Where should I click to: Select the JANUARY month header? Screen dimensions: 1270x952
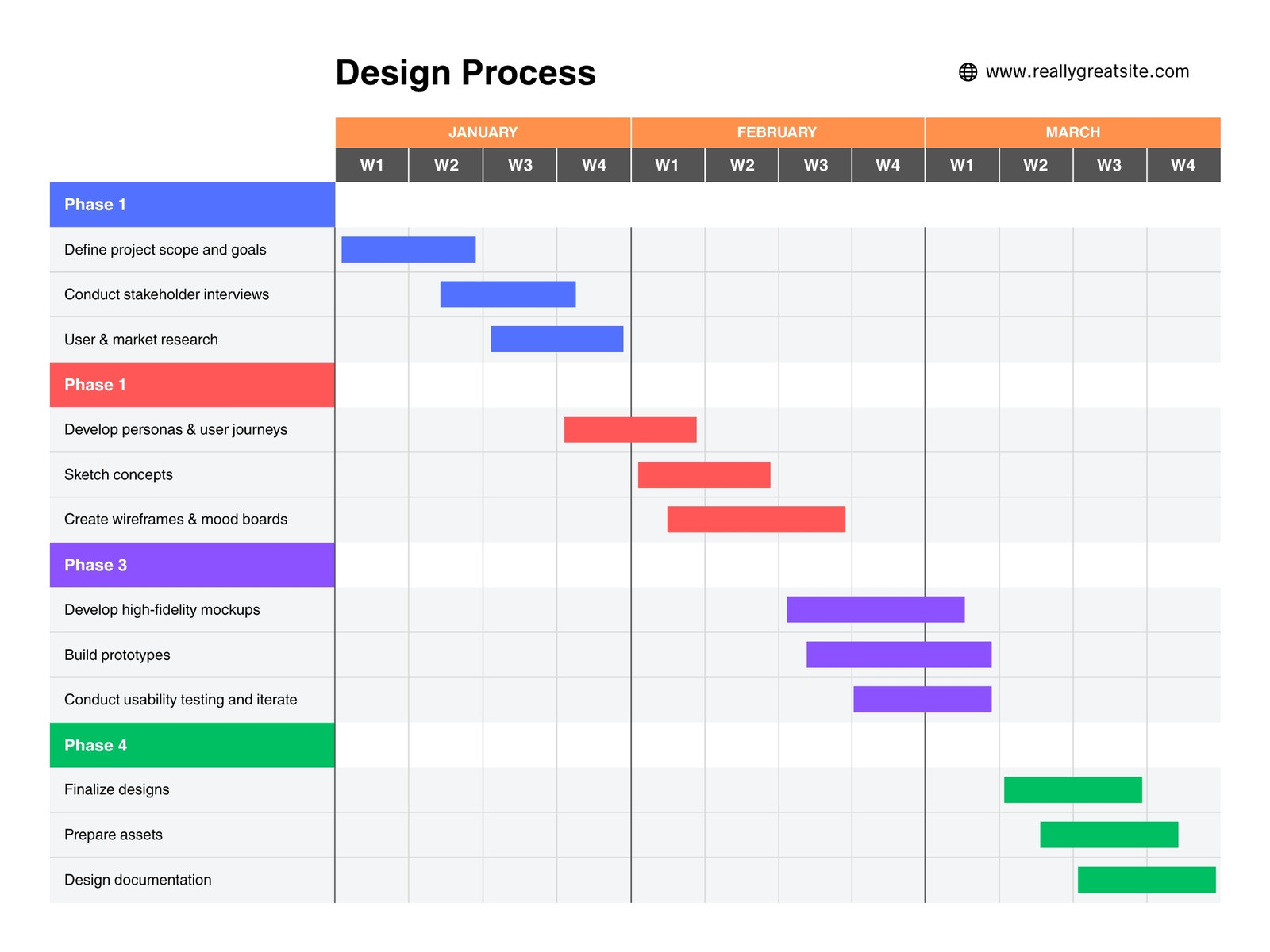tap(483, 132)
